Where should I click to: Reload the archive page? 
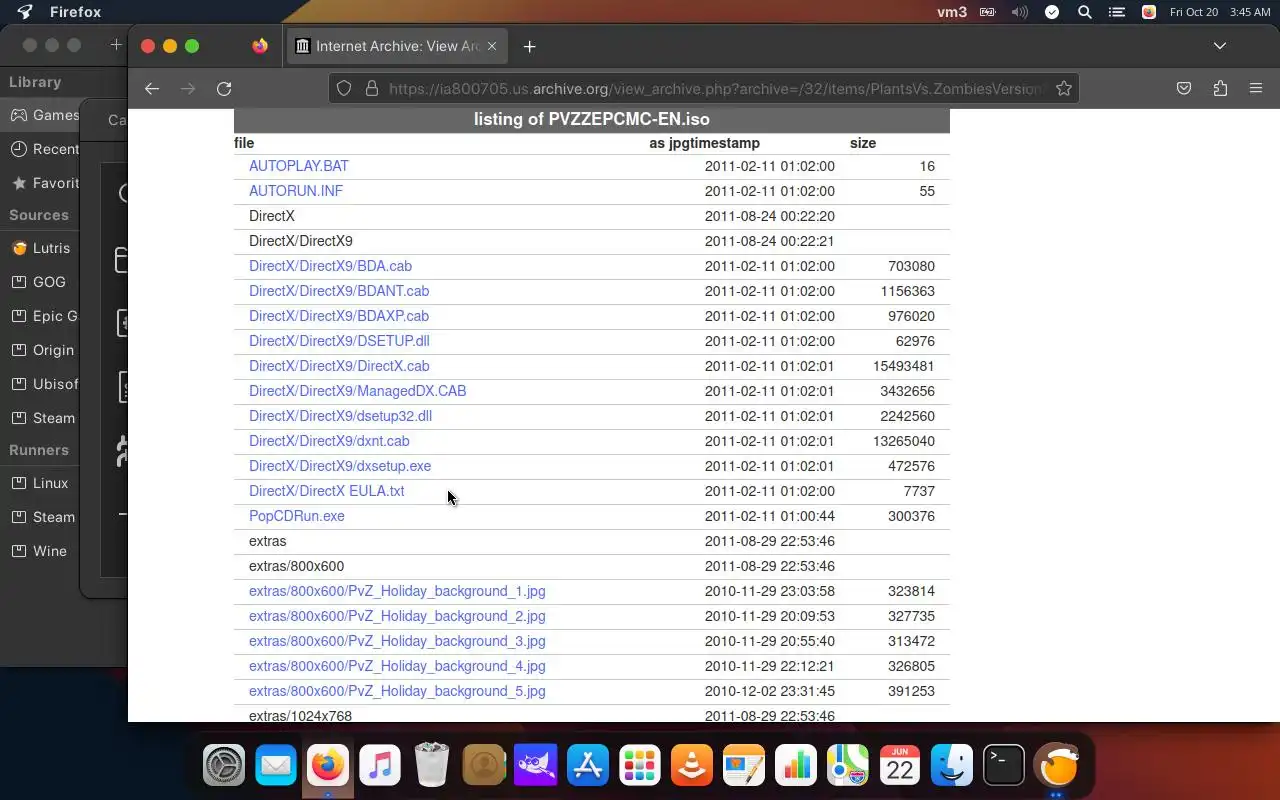coord(224,89)
